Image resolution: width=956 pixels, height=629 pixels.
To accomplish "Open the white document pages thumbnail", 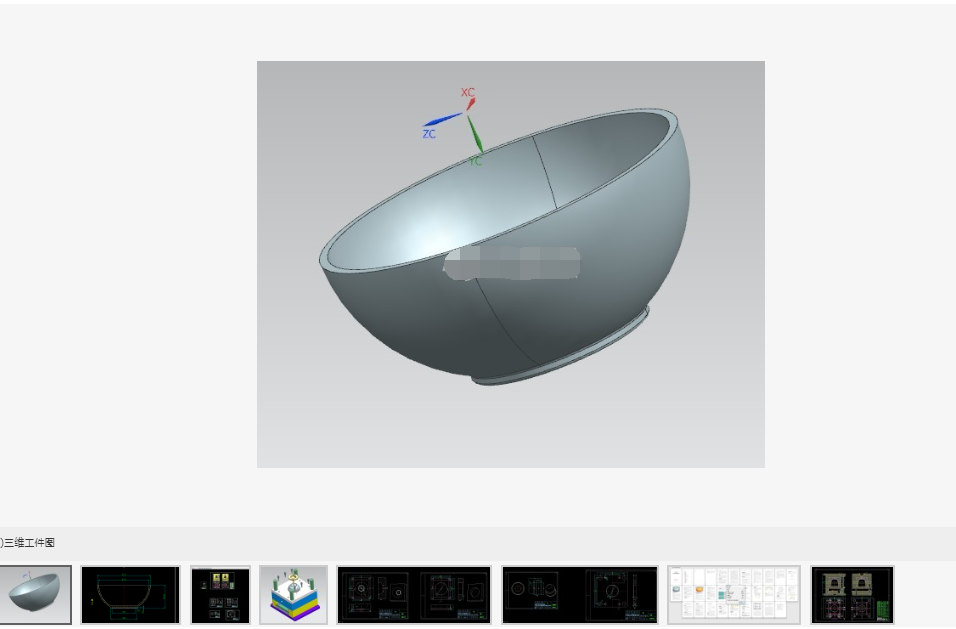I will coord(734,595).
